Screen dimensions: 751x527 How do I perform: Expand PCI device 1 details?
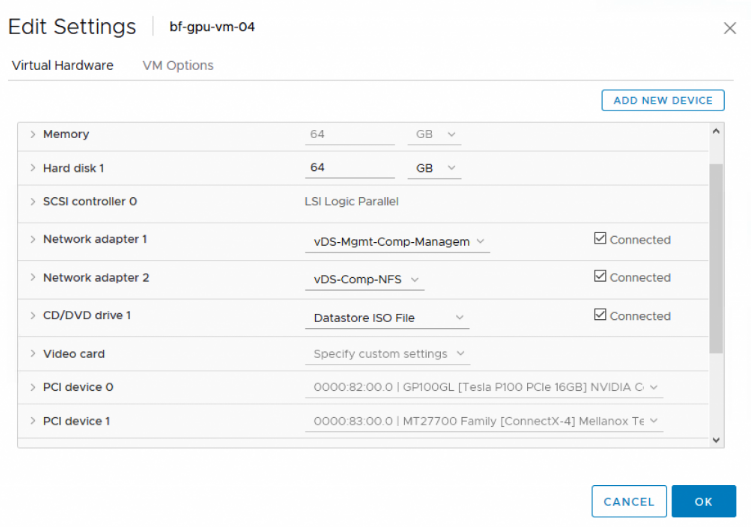33,421
